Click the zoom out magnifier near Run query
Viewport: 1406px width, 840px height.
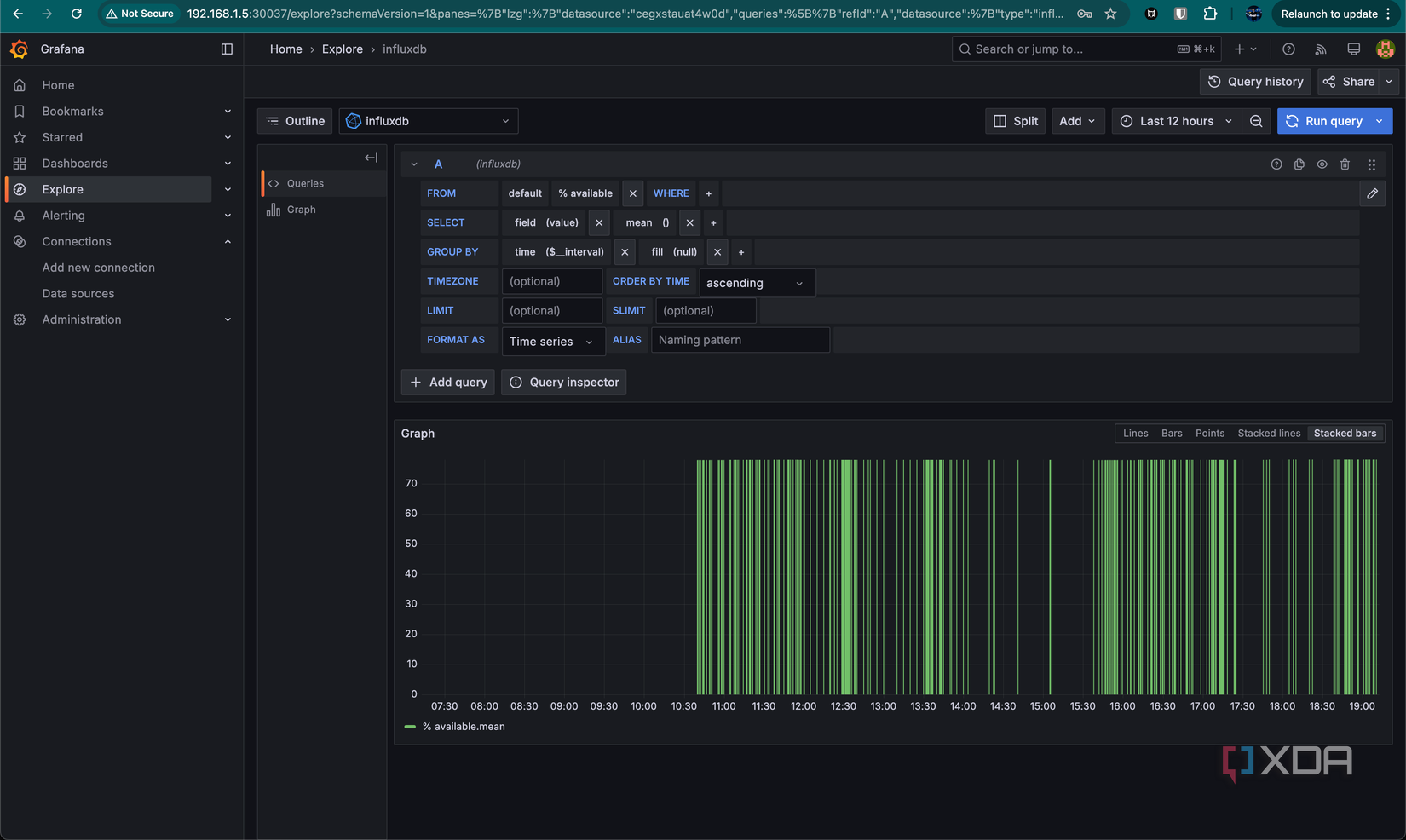[x=1255, y=121]
